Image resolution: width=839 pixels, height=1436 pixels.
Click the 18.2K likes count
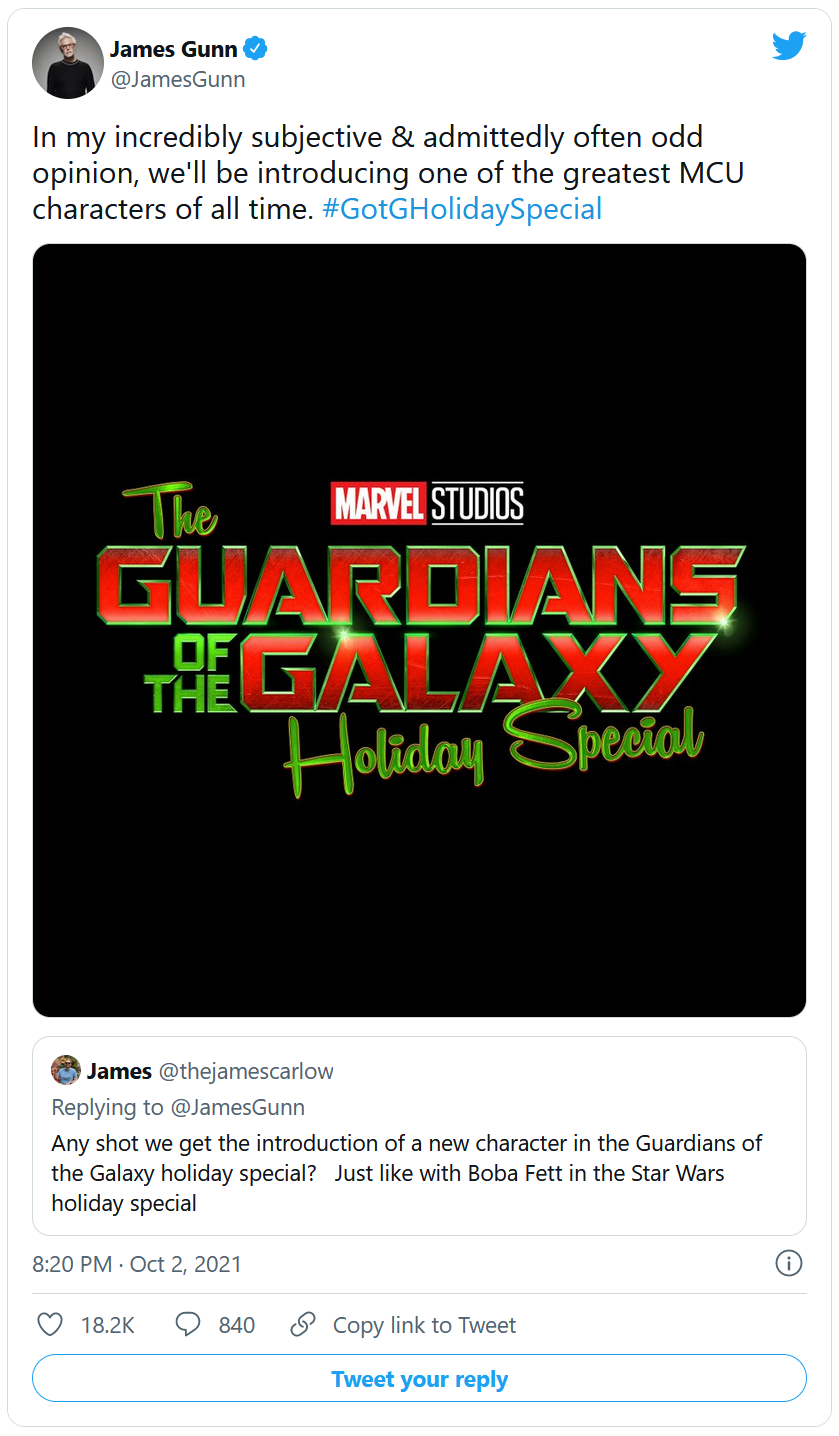[x=108, y=1325]
